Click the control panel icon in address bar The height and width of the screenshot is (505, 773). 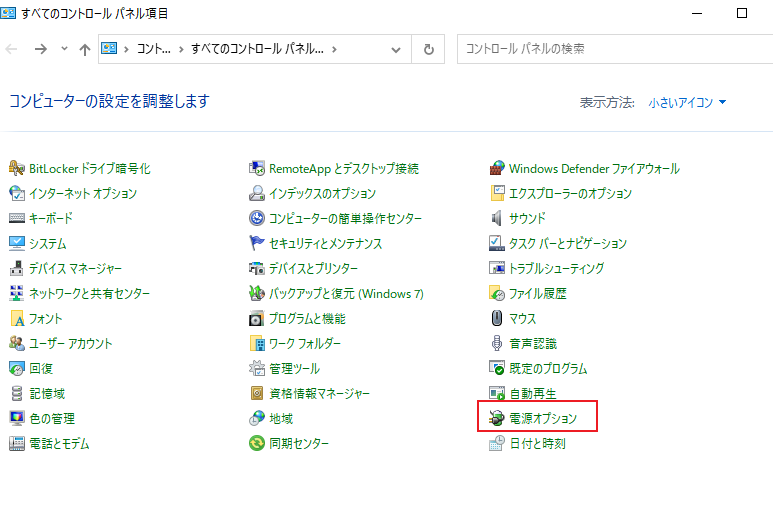pos(109,48)
